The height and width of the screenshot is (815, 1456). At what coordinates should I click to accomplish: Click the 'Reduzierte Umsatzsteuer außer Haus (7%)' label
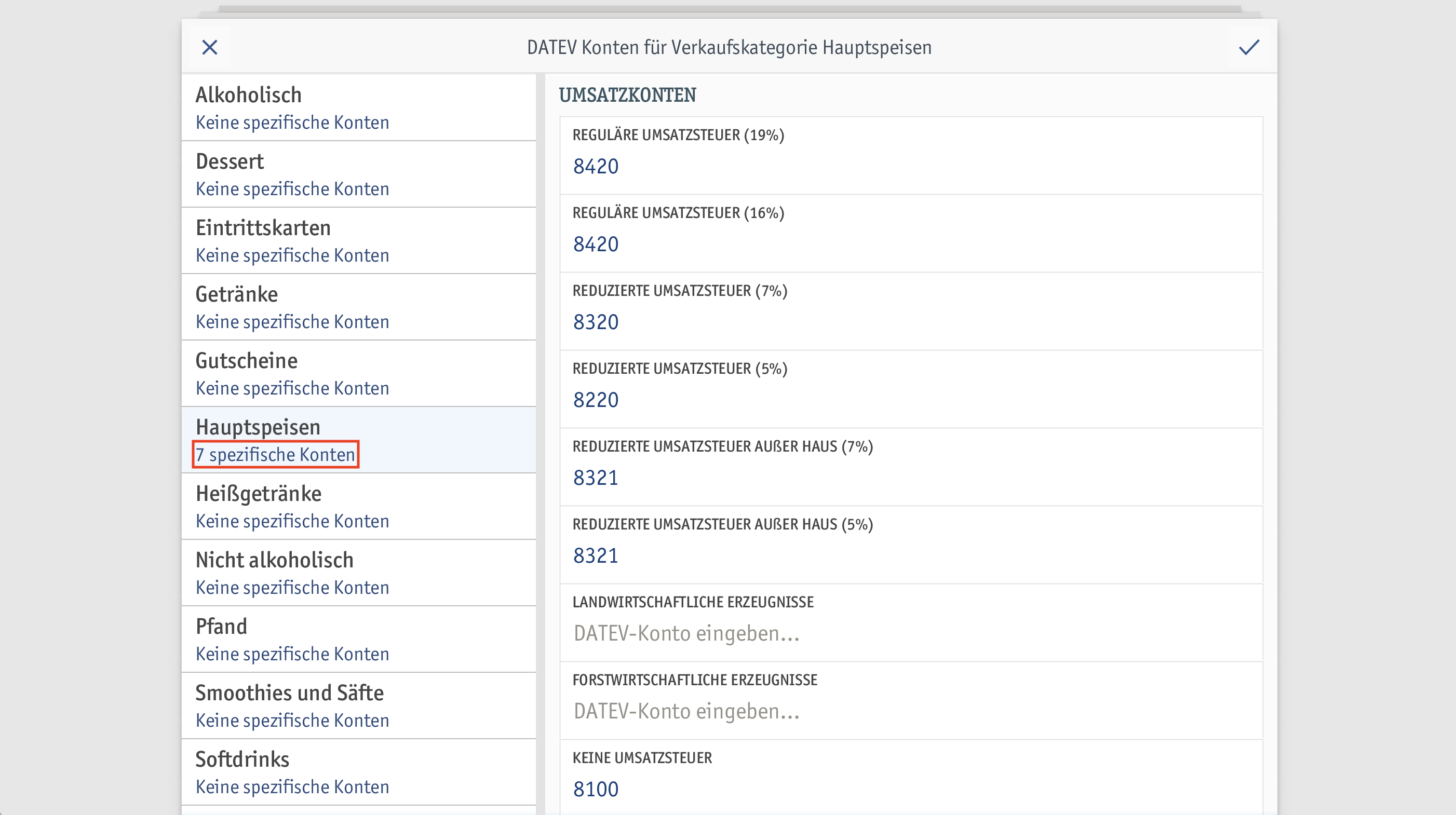click(x=723, y=446)
